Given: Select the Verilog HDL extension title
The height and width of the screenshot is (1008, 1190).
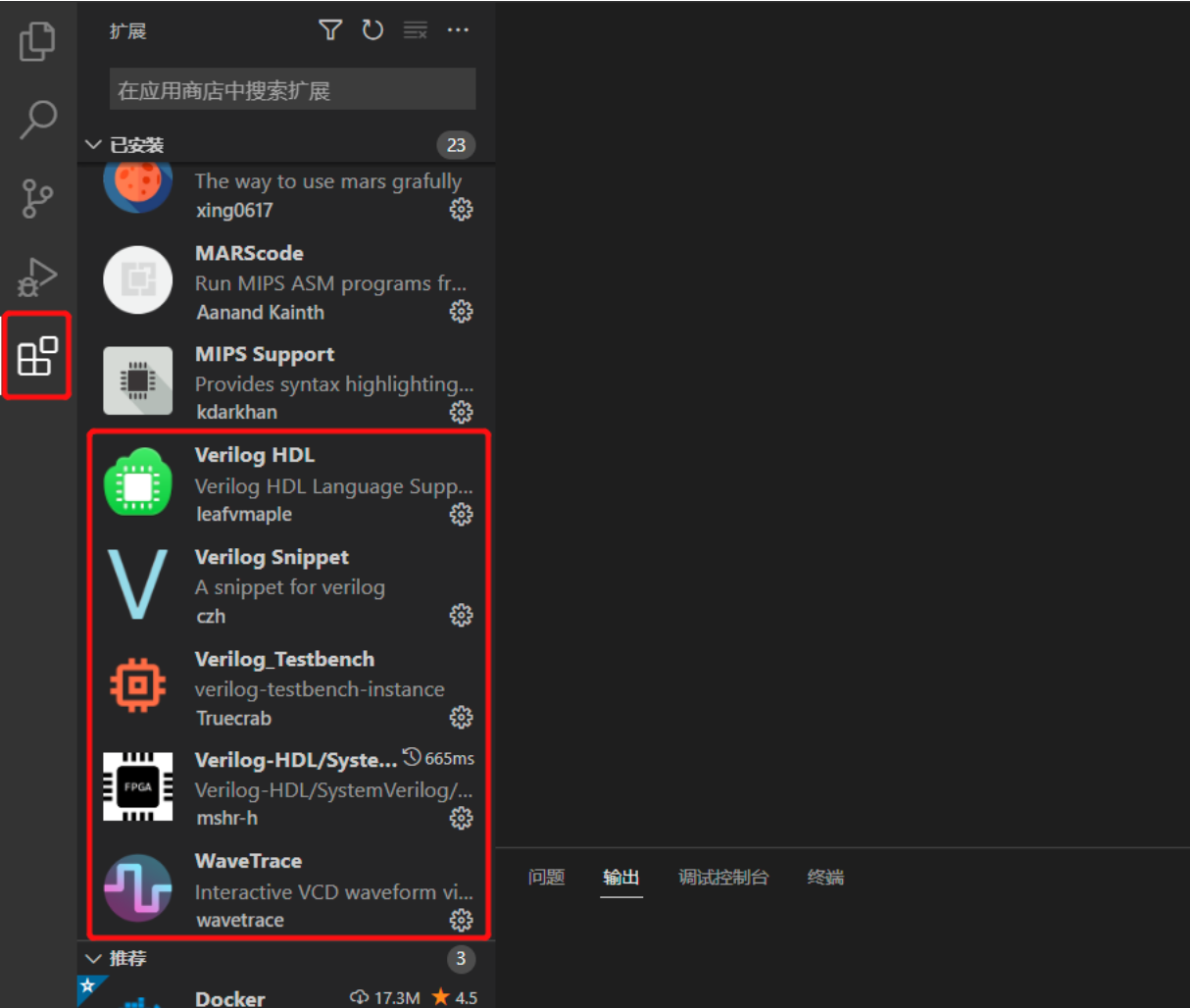Looking at the screenshot, I should click(255, 455).
